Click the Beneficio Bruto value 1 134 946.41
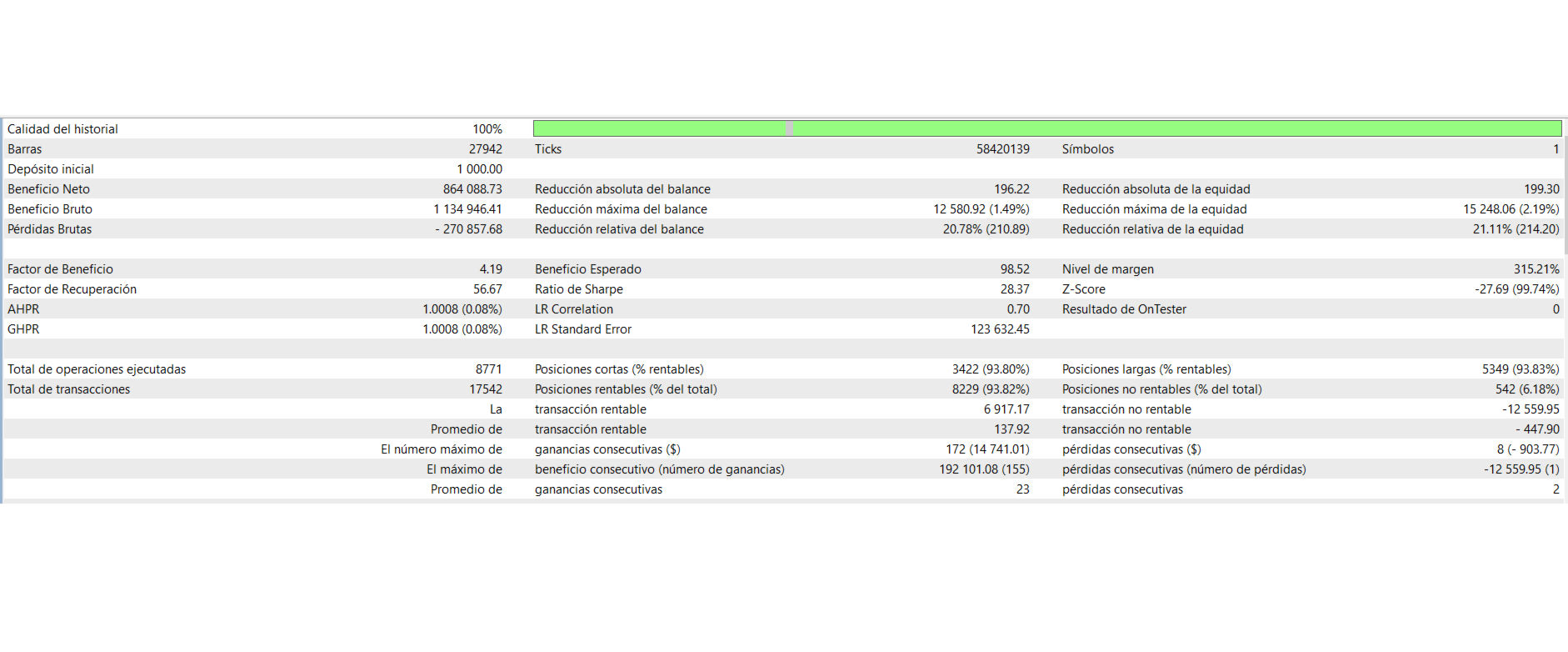Image resolution: width=1568 pixels, height=652 pixels. click(467, 209)
